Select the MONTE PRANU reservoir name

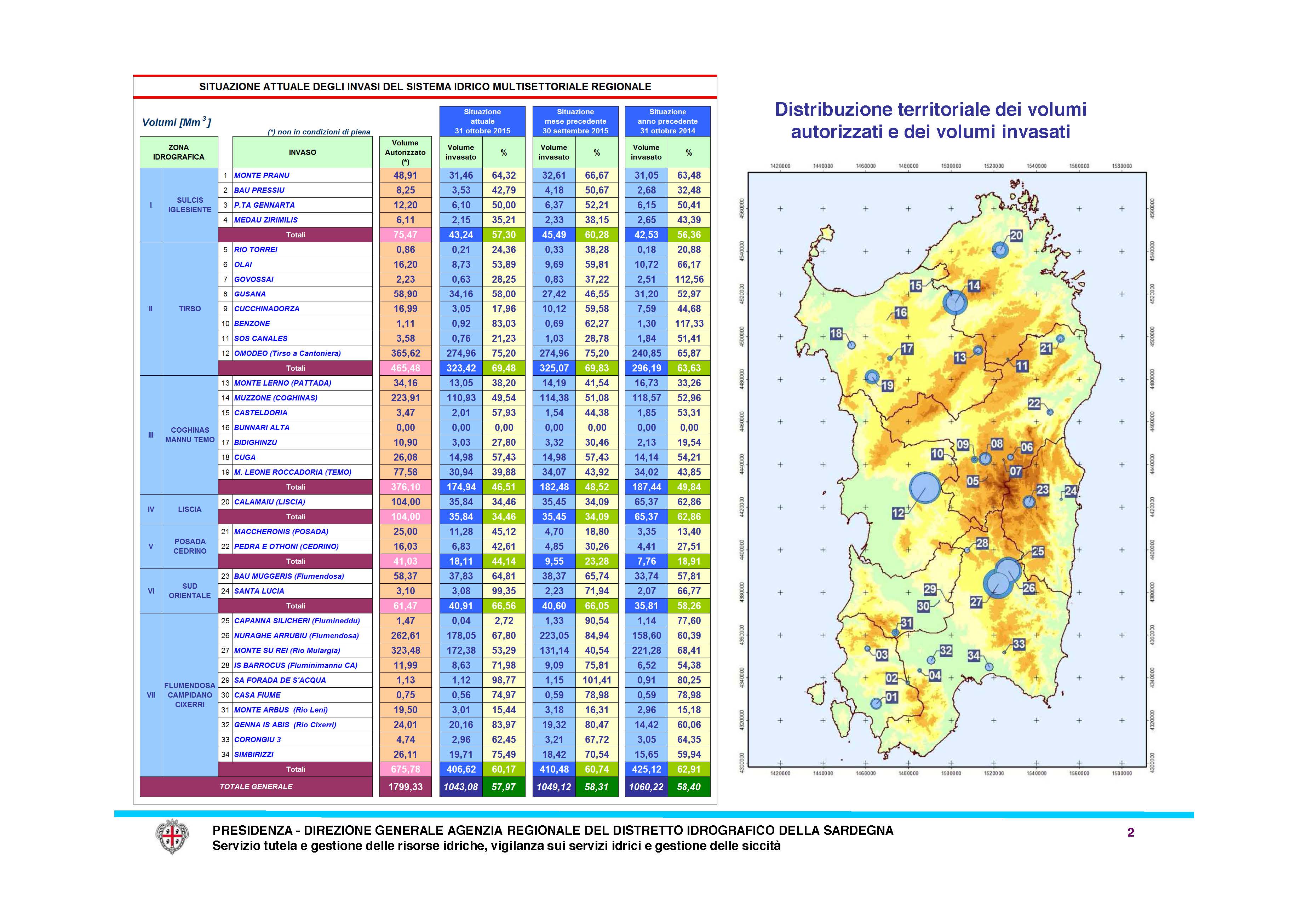[262, 175]
